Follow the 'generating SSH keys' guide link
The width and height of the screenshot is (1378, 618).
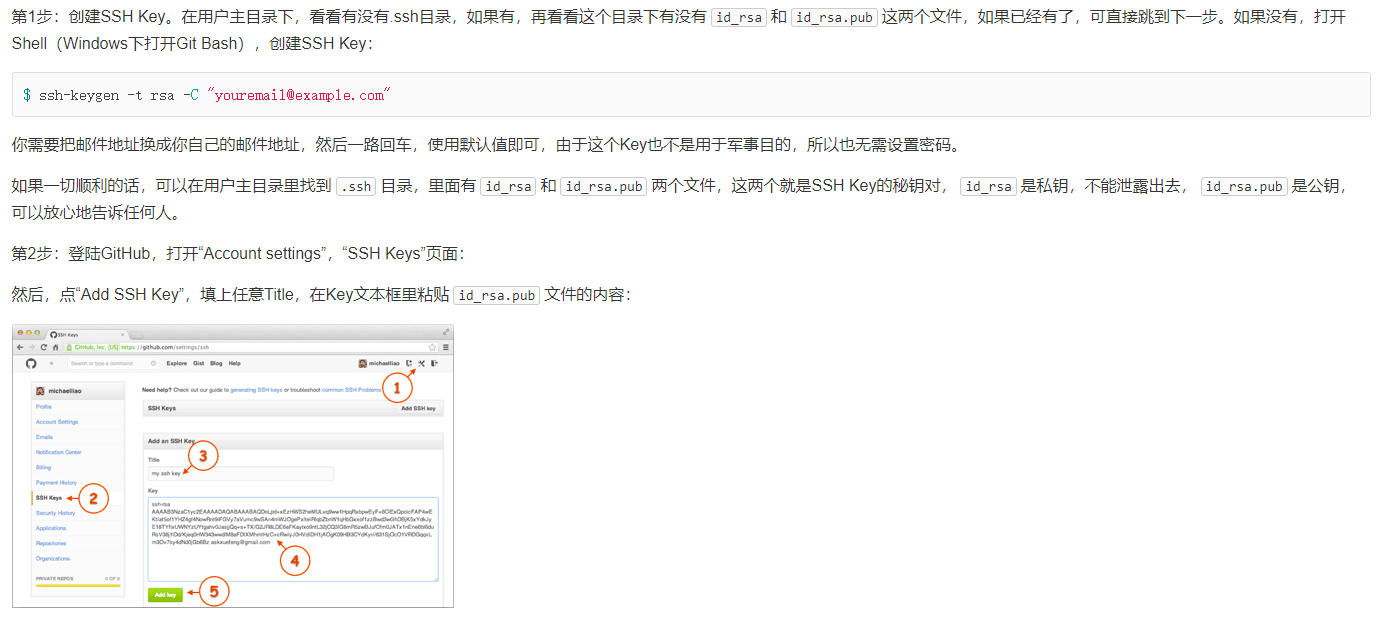(257, 390)
